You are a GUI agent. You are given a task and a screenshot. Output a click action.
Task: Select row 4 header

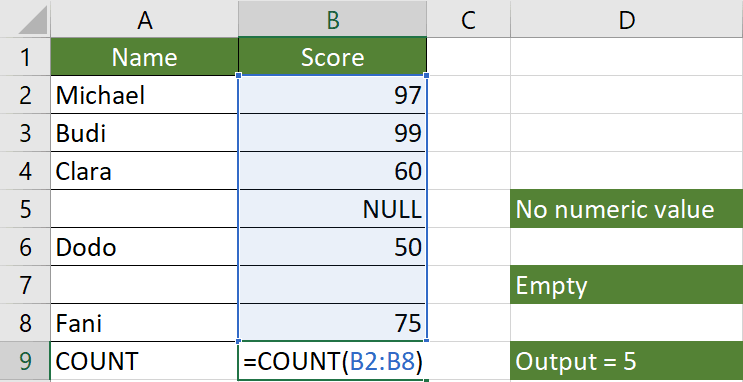[25, 171]
